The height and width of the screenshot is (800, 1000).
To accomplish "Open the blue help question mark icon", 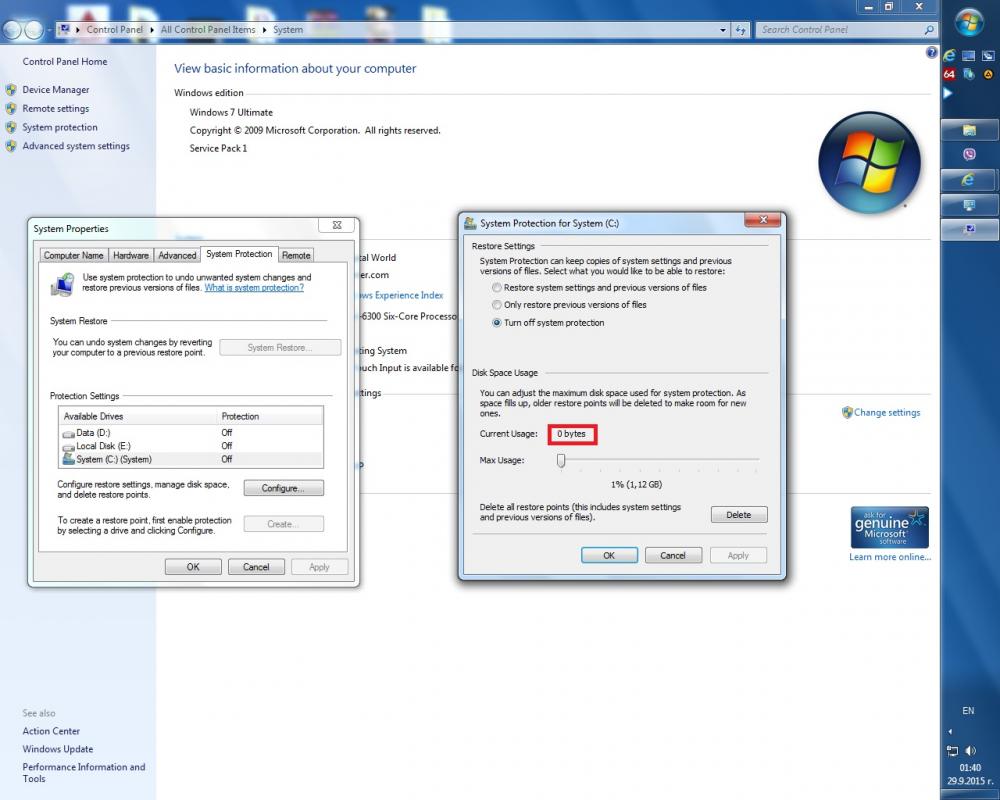I will tap(931, 52).
